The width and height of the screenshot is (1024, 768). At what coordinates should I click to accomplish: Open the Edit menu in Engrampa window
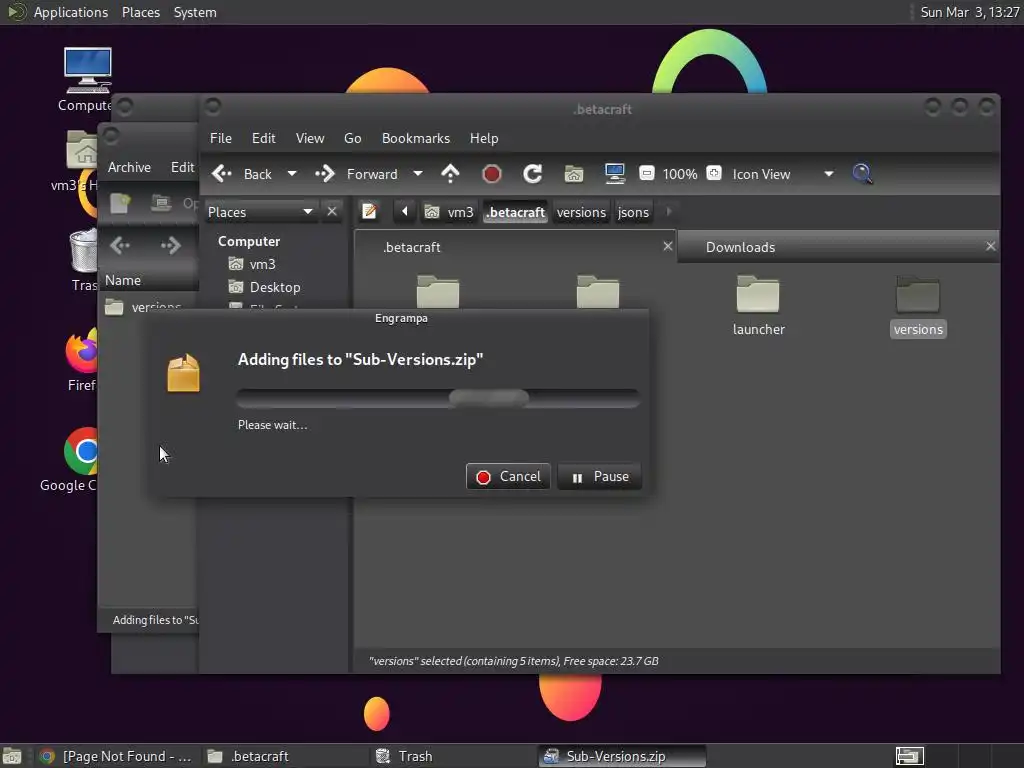(x=182, y=167)
